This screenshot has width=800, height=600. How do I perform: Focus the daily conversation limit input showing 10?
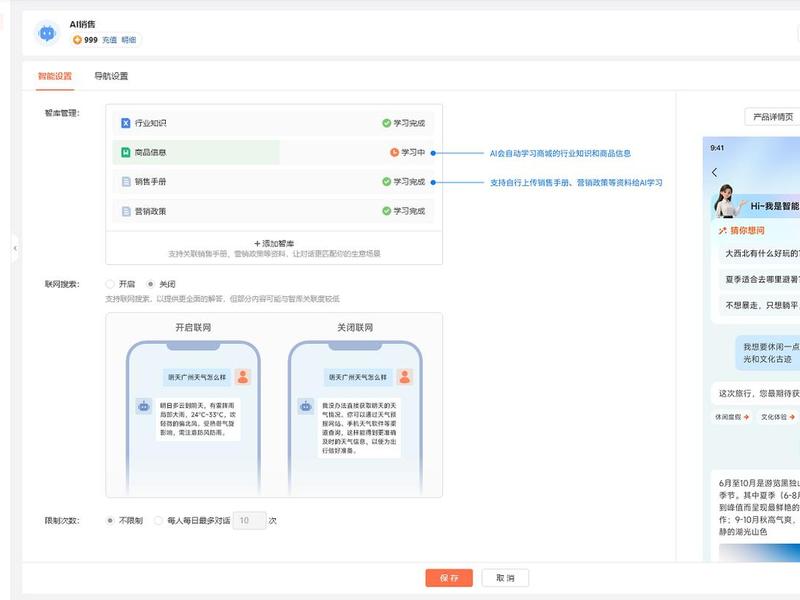pyautogui.click(x=249, y=520)
